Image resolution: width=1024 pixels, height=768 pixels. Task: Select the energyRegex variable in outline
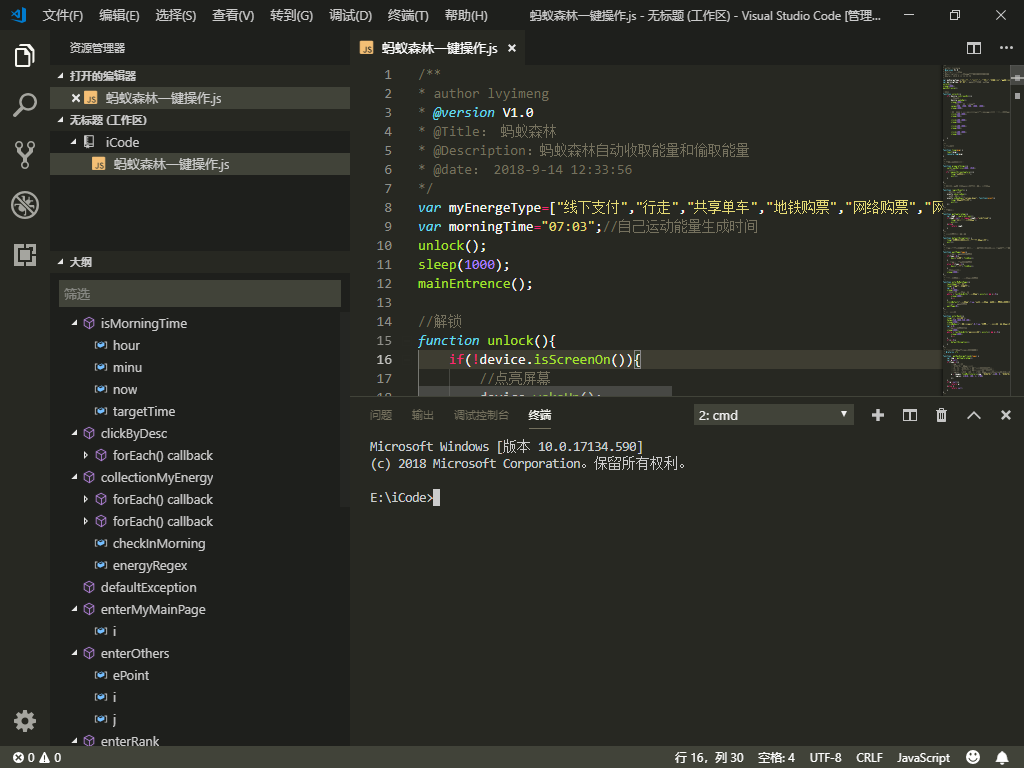(x=150, y=566)
